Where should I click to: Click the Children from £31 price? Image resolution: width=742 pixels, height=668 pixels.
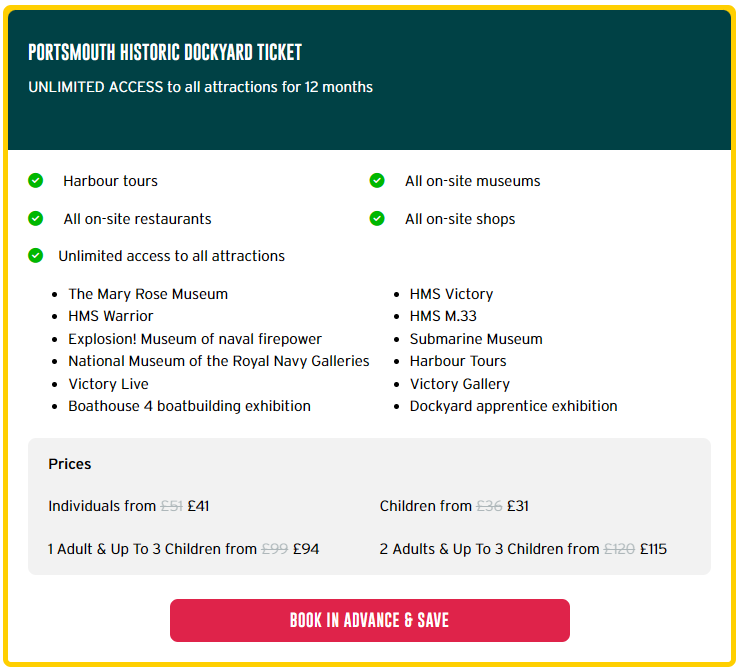coord(454,506)
